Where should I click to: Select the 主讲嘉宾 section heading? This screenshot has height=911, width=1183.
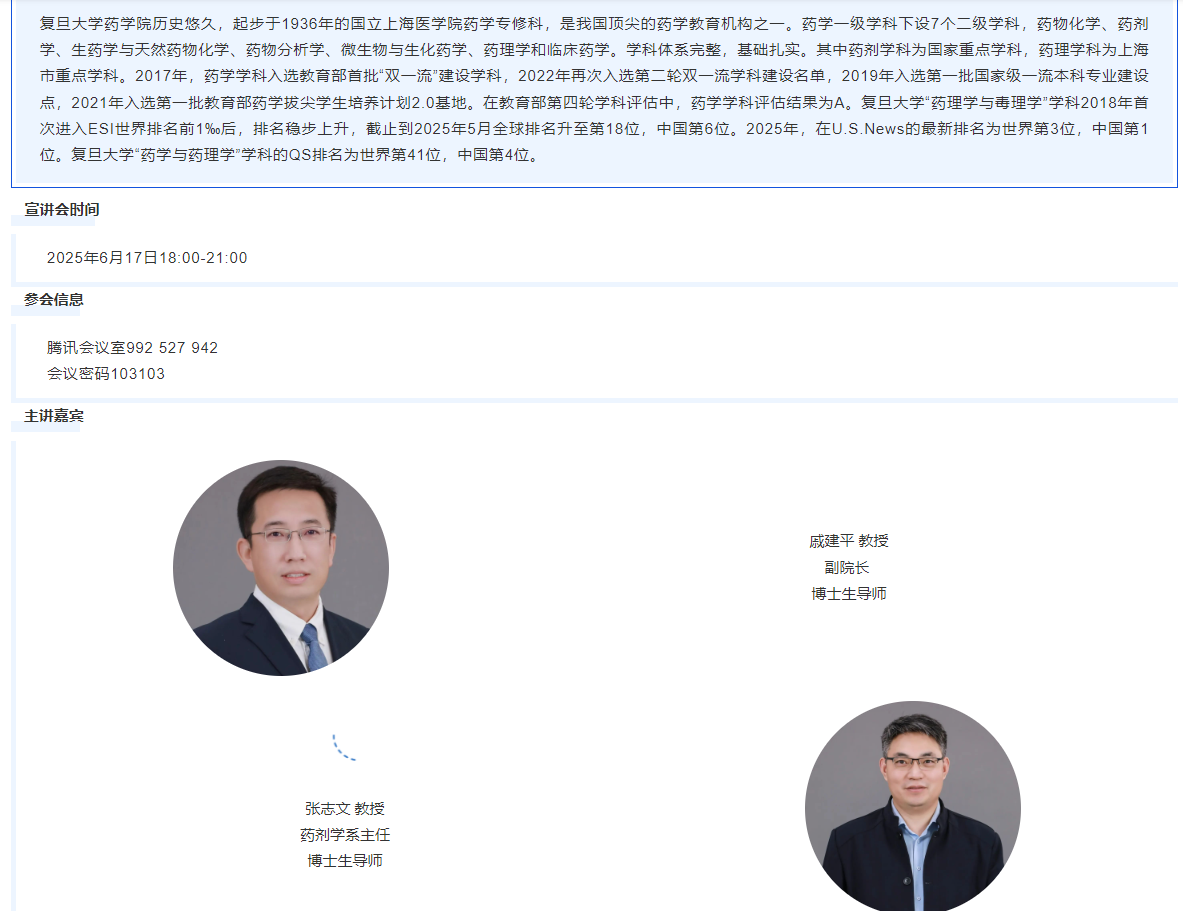click(x=54, y=416)
